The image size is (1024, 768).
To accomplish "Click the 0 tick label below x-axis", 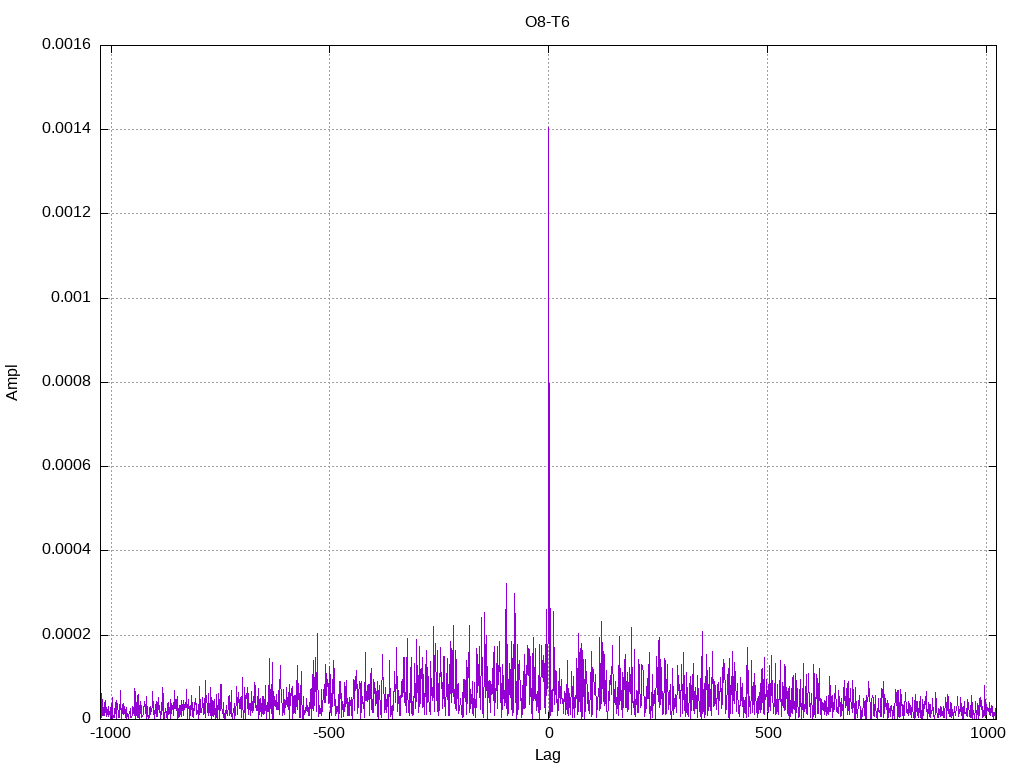I will click(x=548, y=733).
